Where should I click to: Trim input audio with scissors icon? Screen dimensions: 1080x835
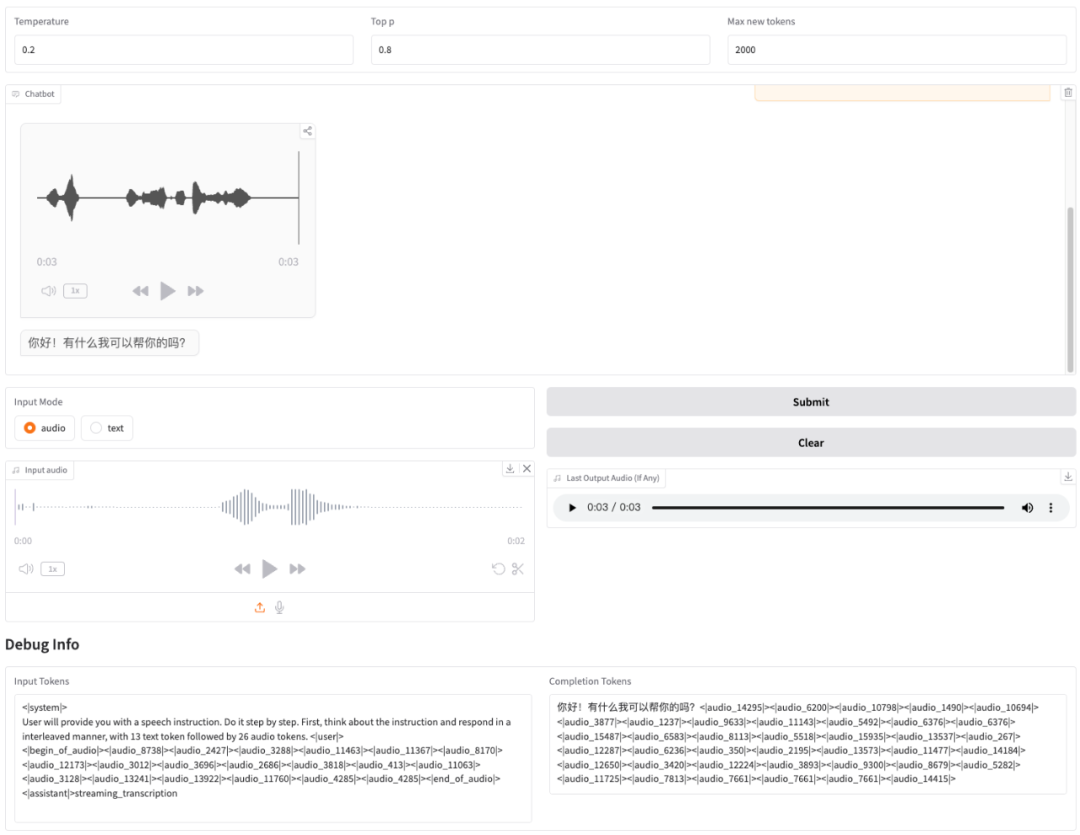pyautogui.click(x=518, y=568)
